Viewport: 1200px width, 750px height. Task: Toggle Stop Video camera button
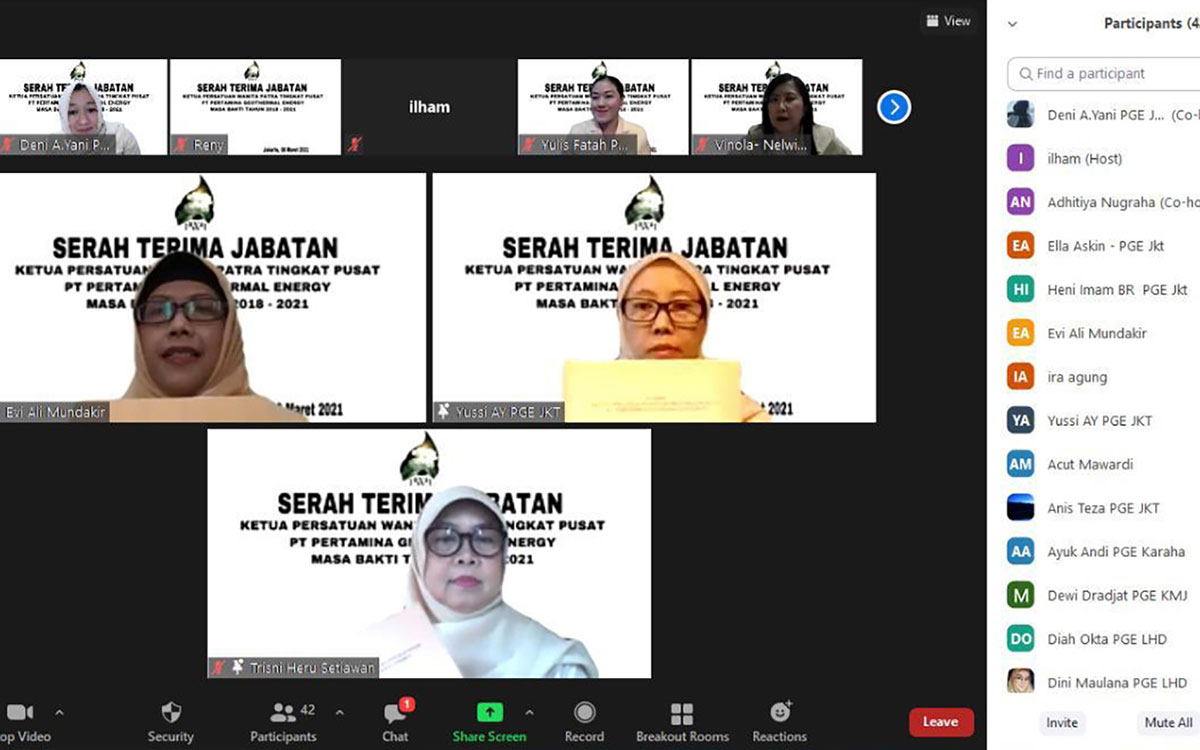20,713
